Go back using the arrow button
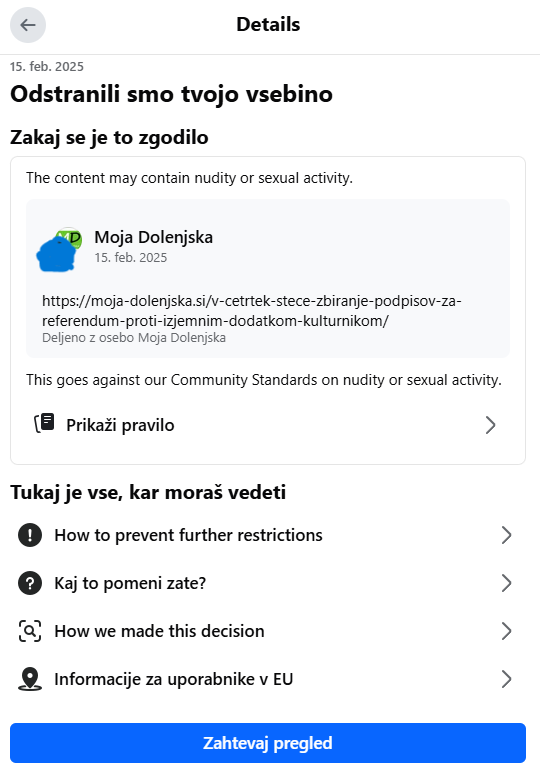 [28, 25]
